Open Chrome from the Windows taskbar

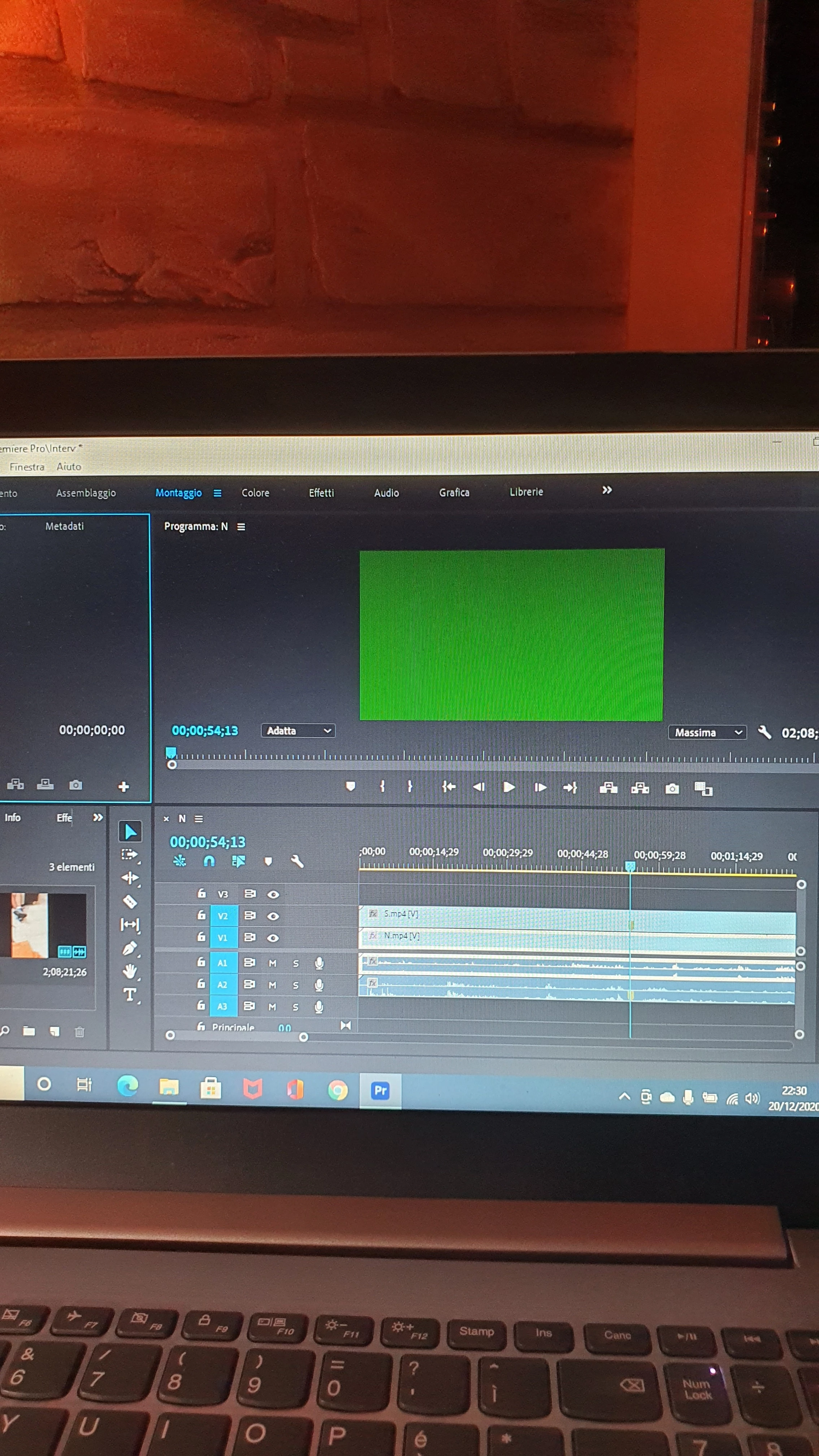click(x=338, y=1090)
